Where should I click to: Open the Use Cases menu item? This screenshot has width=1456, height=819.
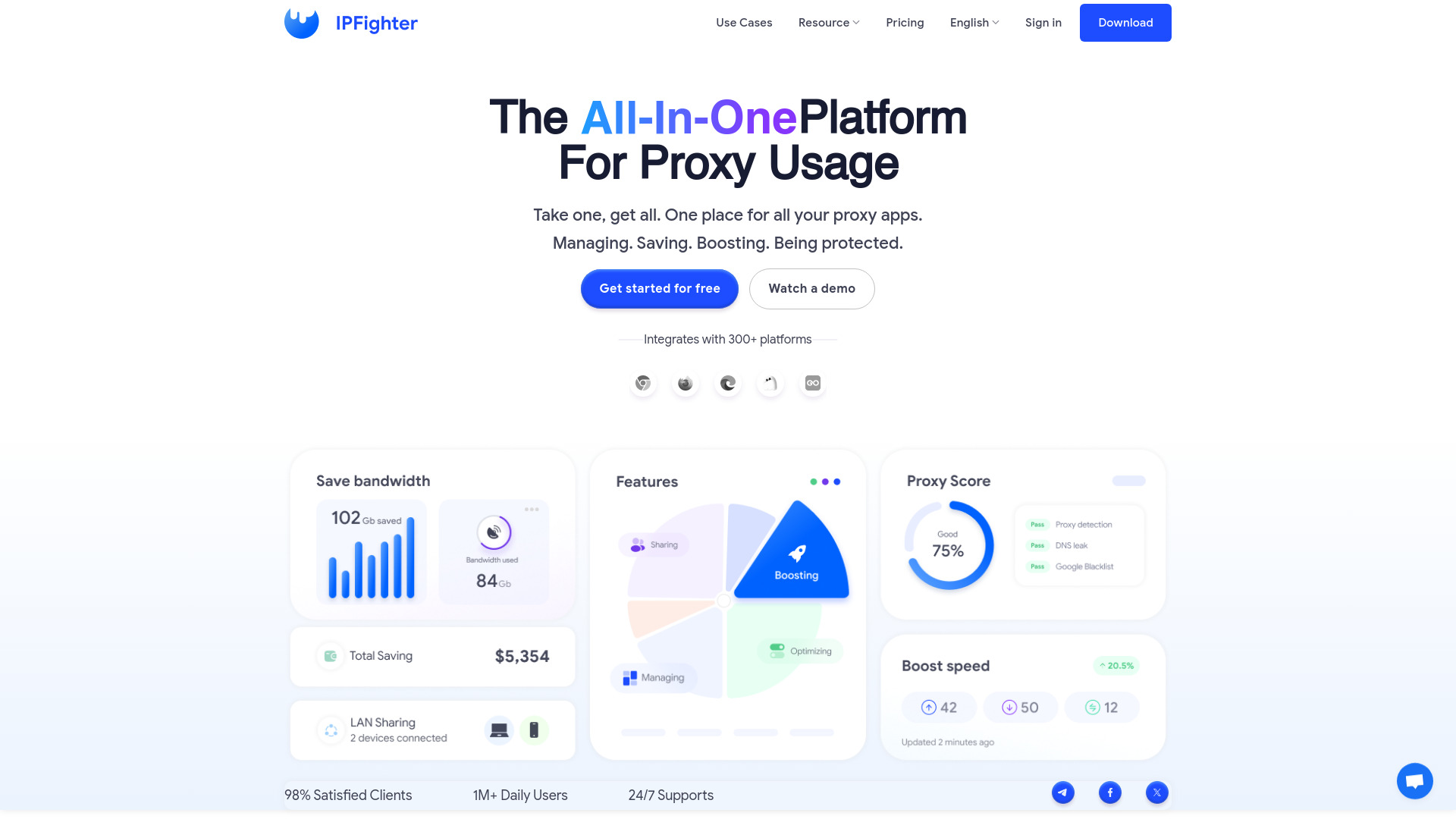pos(744,22)
